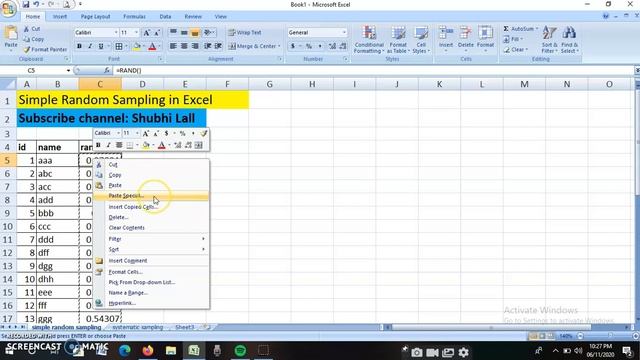Expand Filter submenu in context menu
The width and height of the screenshot is (640, 360).
[151, 239]
